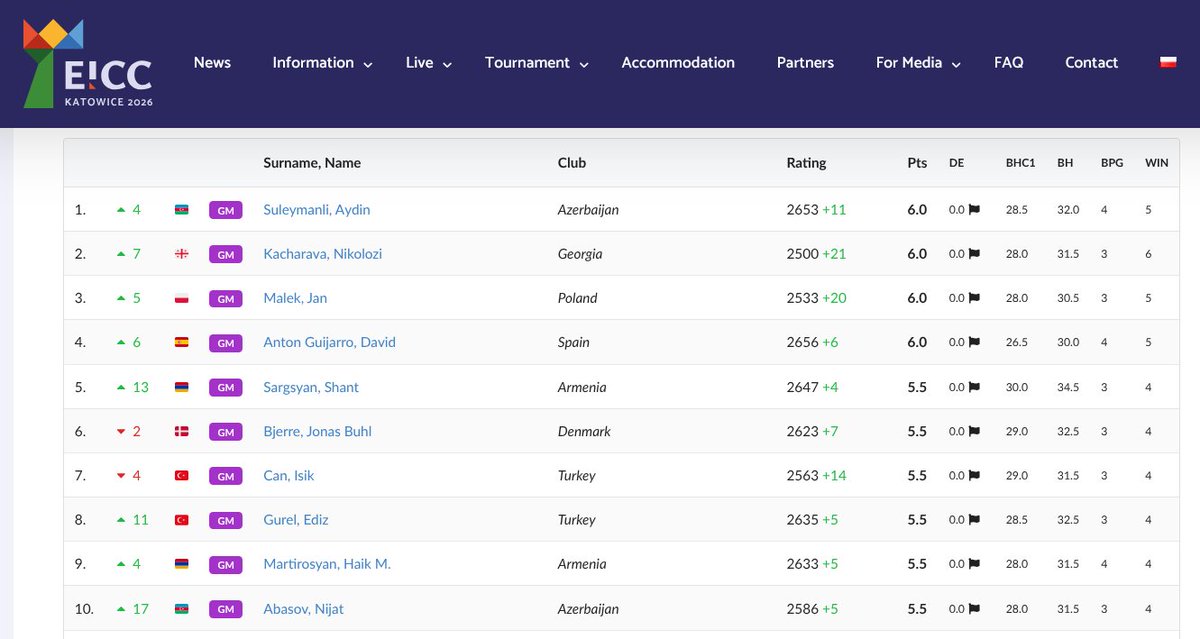
Task: Open the News menu item
Action: (212, 62)
